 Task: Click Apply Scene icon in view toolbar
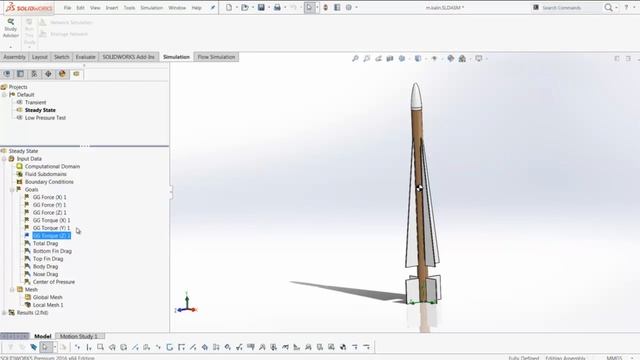pos(462,59)
